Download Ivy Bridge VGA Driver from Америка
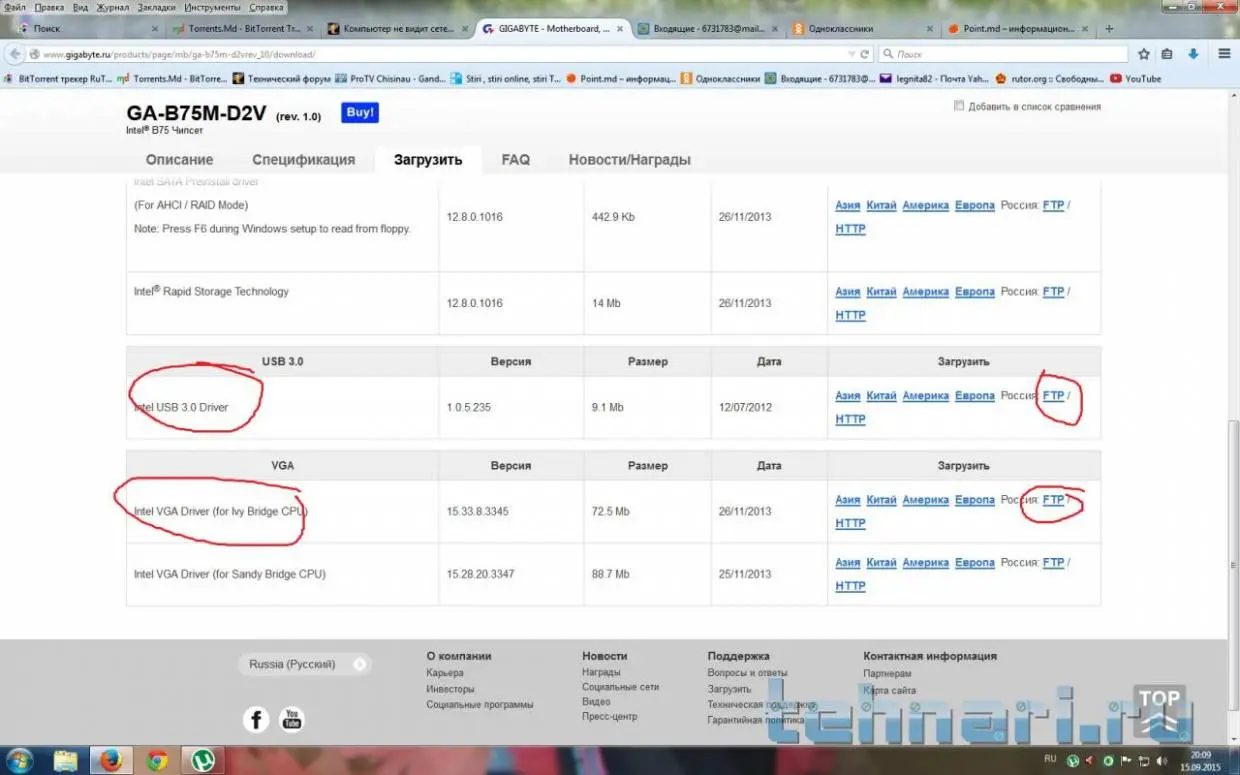The width and height of the screenshot is (1240, 775). (925, 500)
